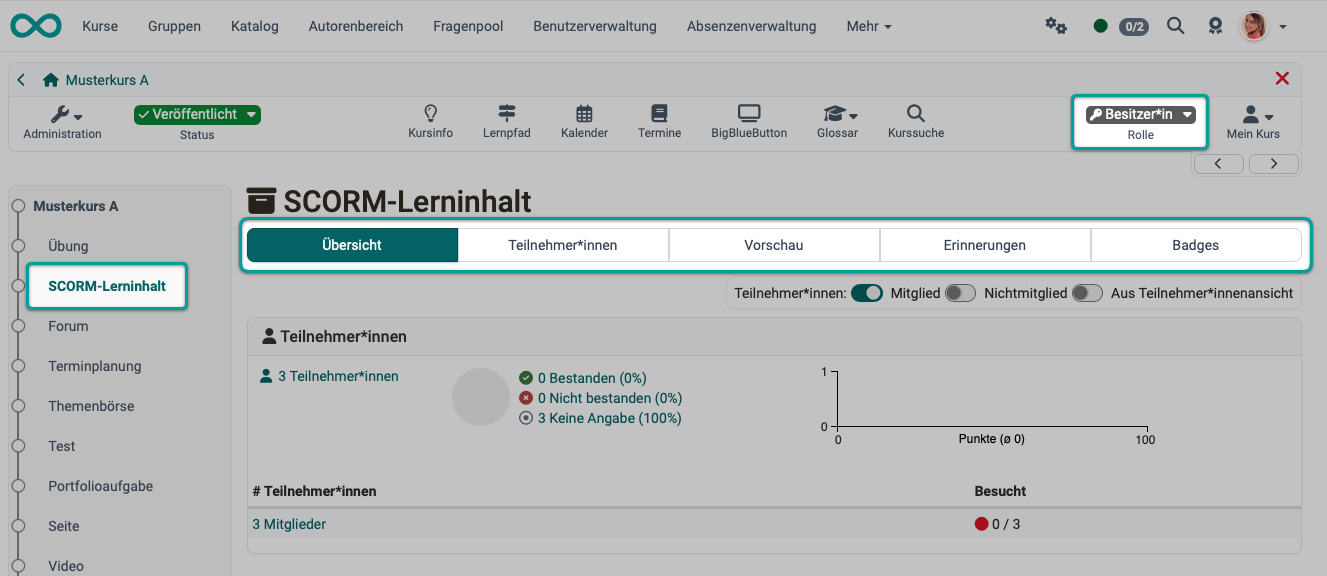Open the Kalender

[x=584, y=121]
